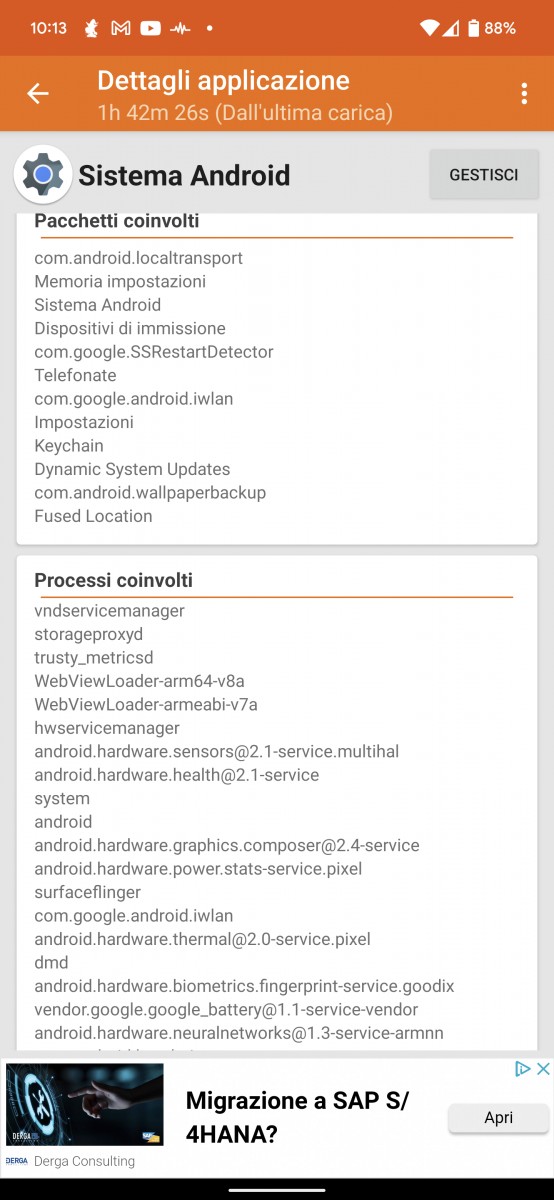Tap the Migrazione a SAP S/4HANA headline
554x1200 pixels.
pos(298,1118)
